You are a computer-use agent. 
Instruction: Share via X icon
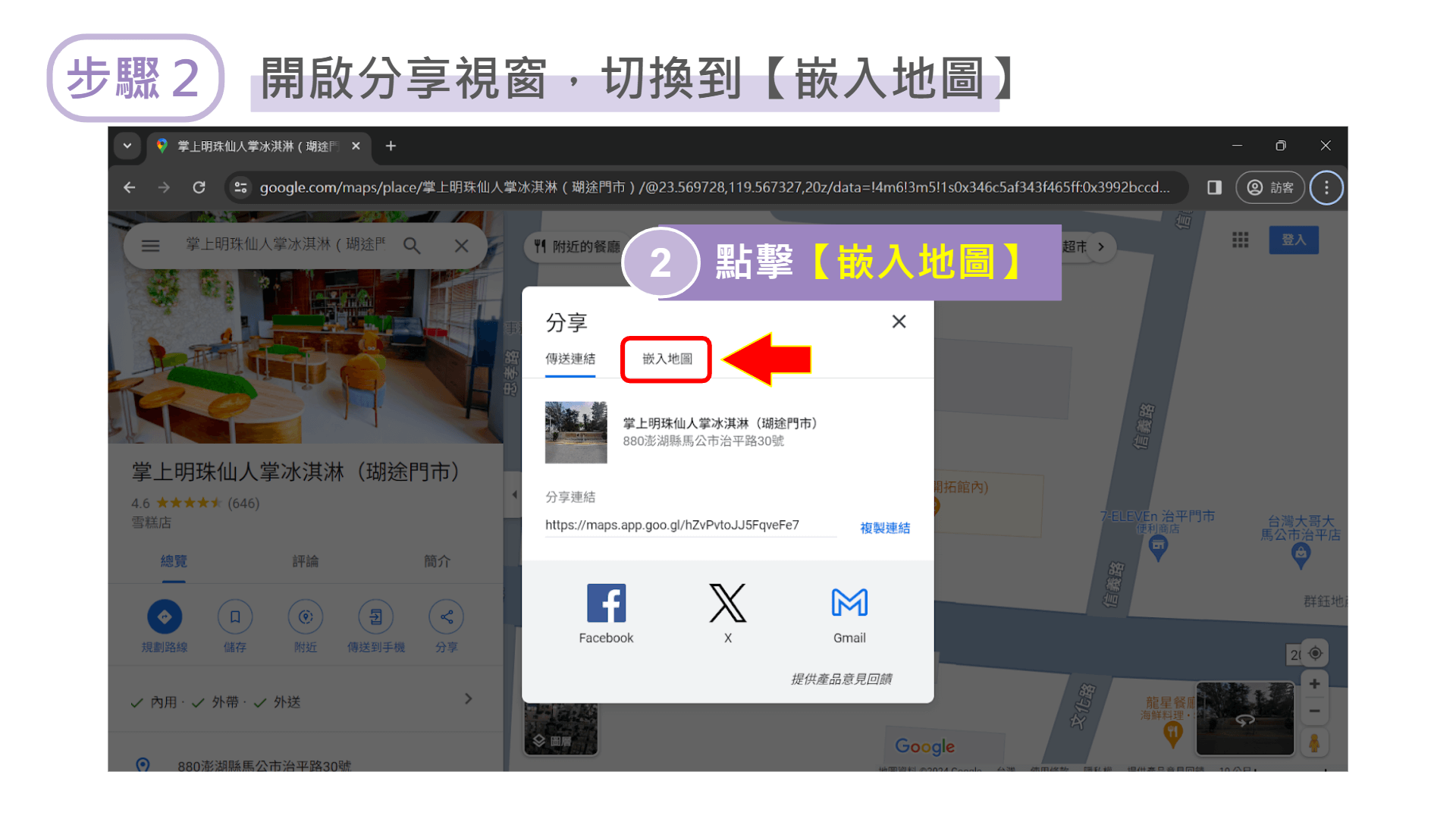point(727,604)
